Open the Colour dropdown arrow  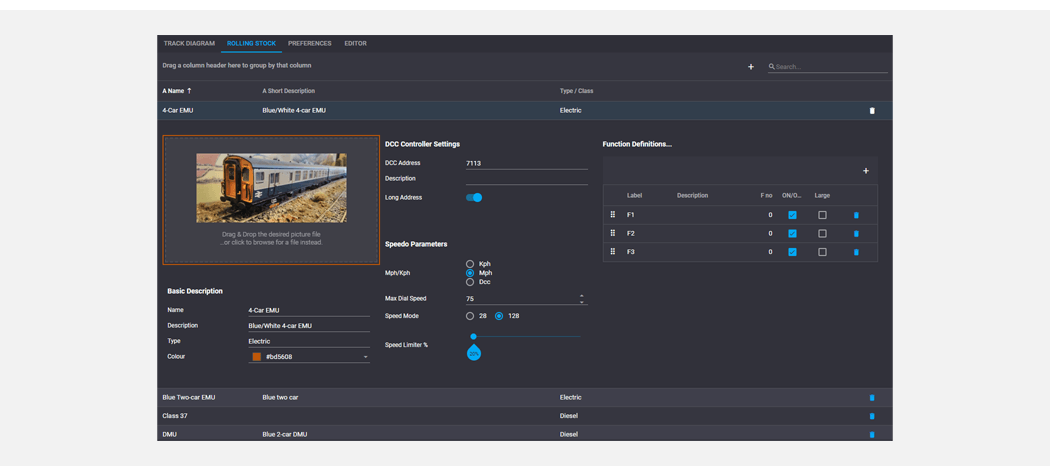coord(365,357)
